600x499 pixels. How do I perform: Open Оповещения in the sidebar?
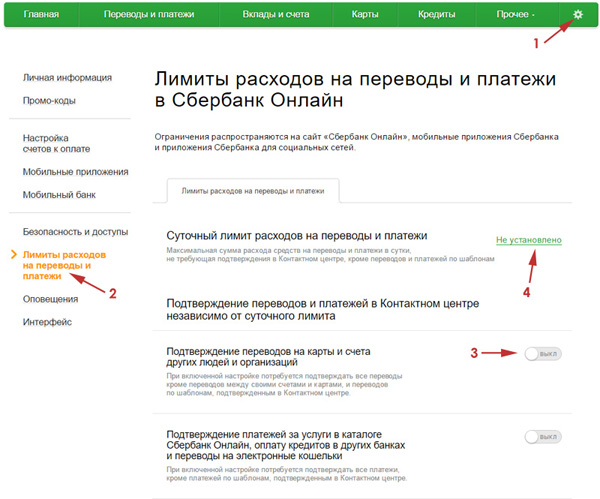click(51, 299)
